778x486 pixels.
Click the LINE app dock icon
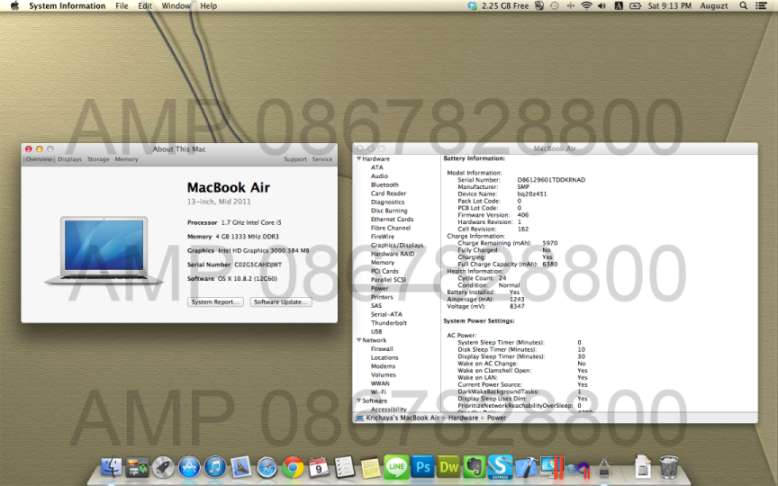point(396,466)
